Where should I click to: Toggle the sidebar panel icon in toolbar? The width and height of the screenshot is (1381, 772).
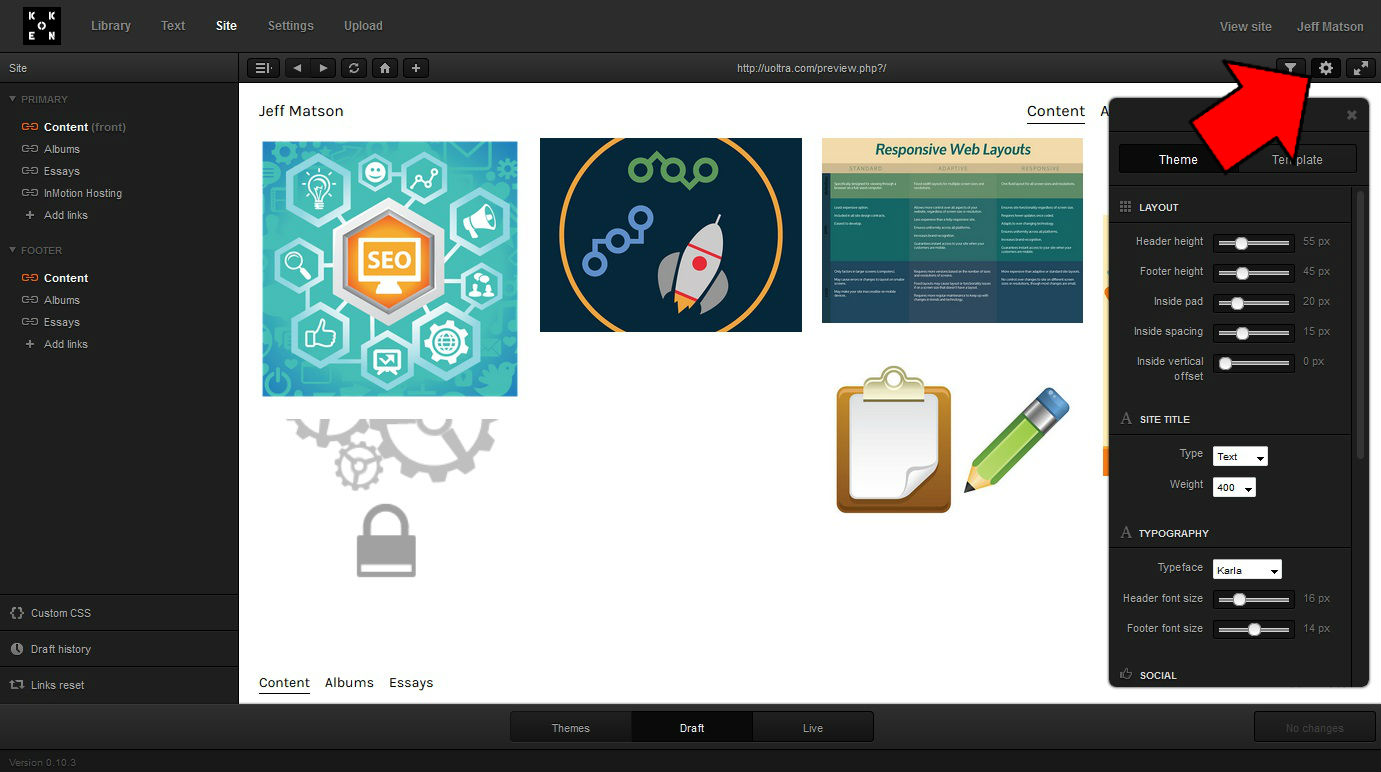point(264,68)
